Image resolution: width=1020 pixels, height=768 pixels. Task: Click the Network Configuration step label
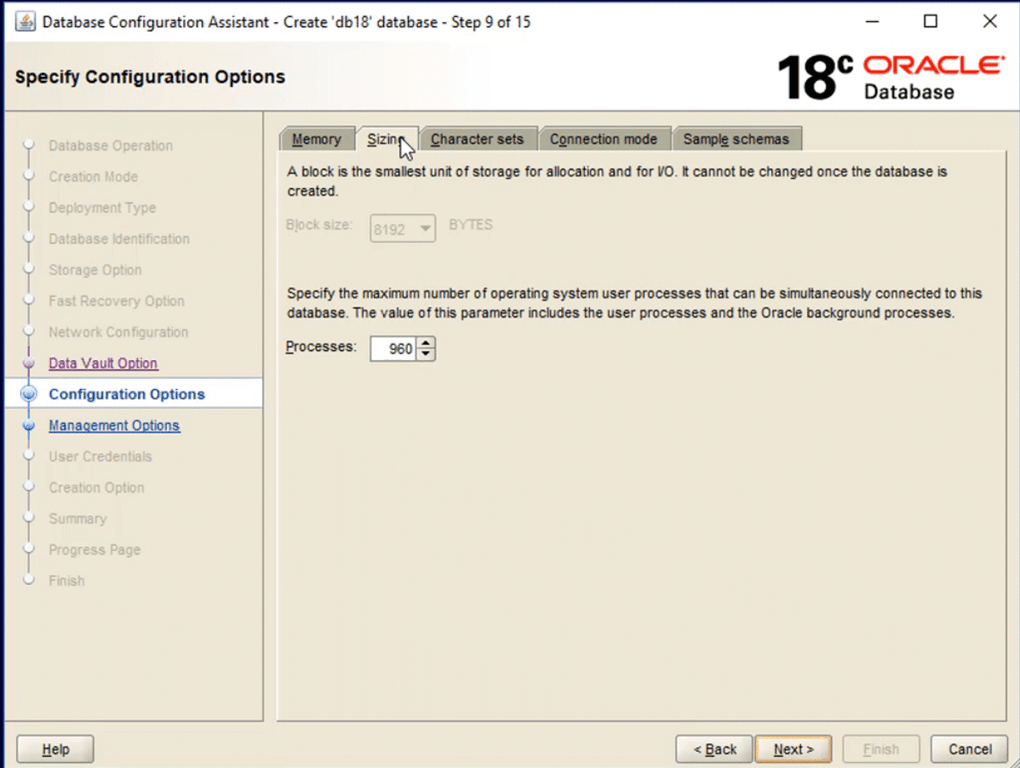118,332
